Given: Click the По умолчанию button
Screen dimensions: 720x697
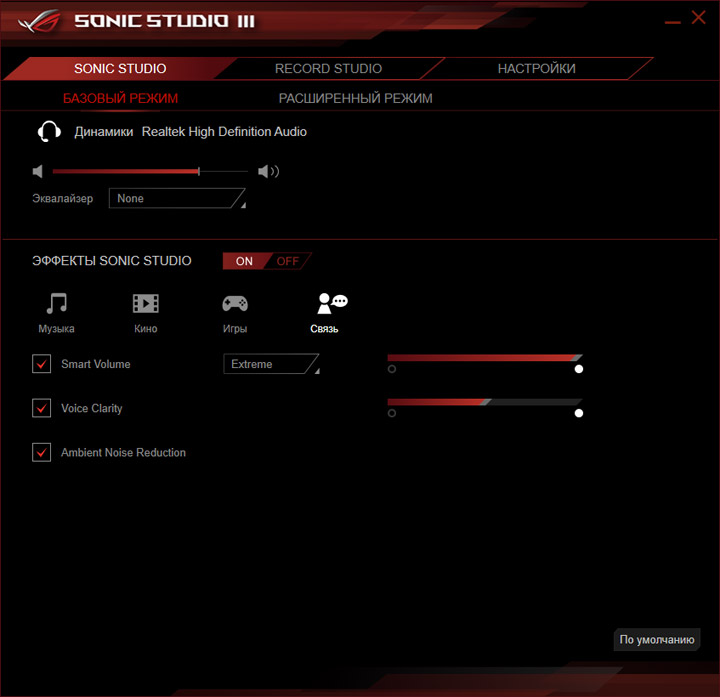Looking at the screenshot, I should (x=657, y=640).
